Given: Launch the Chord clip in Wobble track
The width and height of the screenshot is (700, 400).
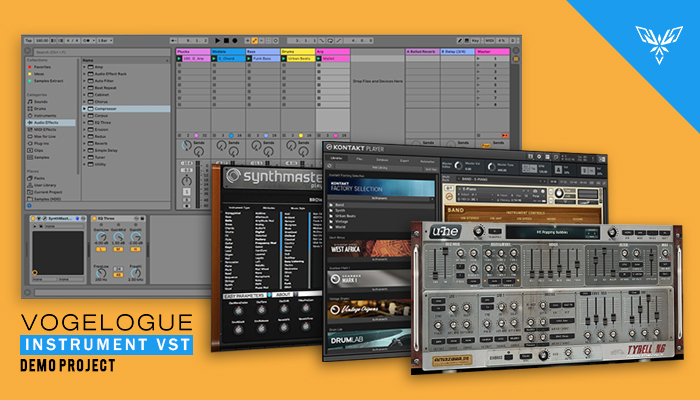Looking at the screenshot, I should pos(214,58).
